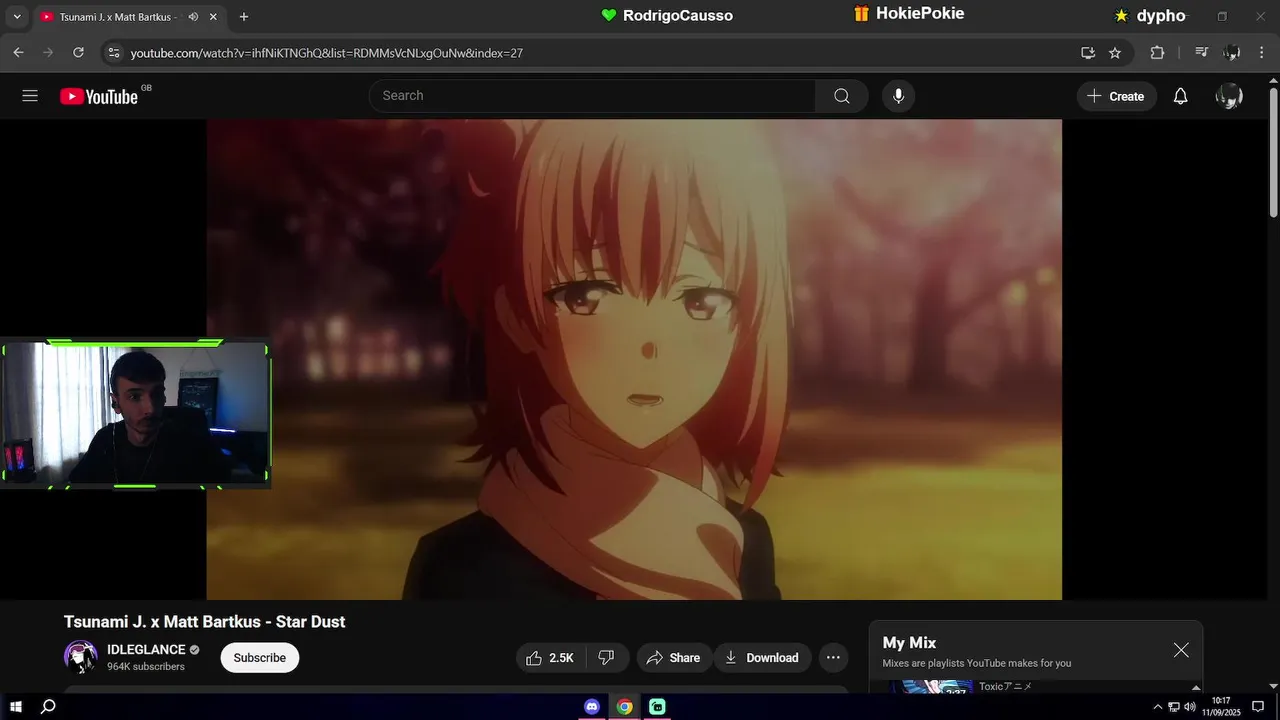The height and width of the screenshot is (720, 1280).
Task: View site information icon in address bar
Action: [x=114, y=53]
